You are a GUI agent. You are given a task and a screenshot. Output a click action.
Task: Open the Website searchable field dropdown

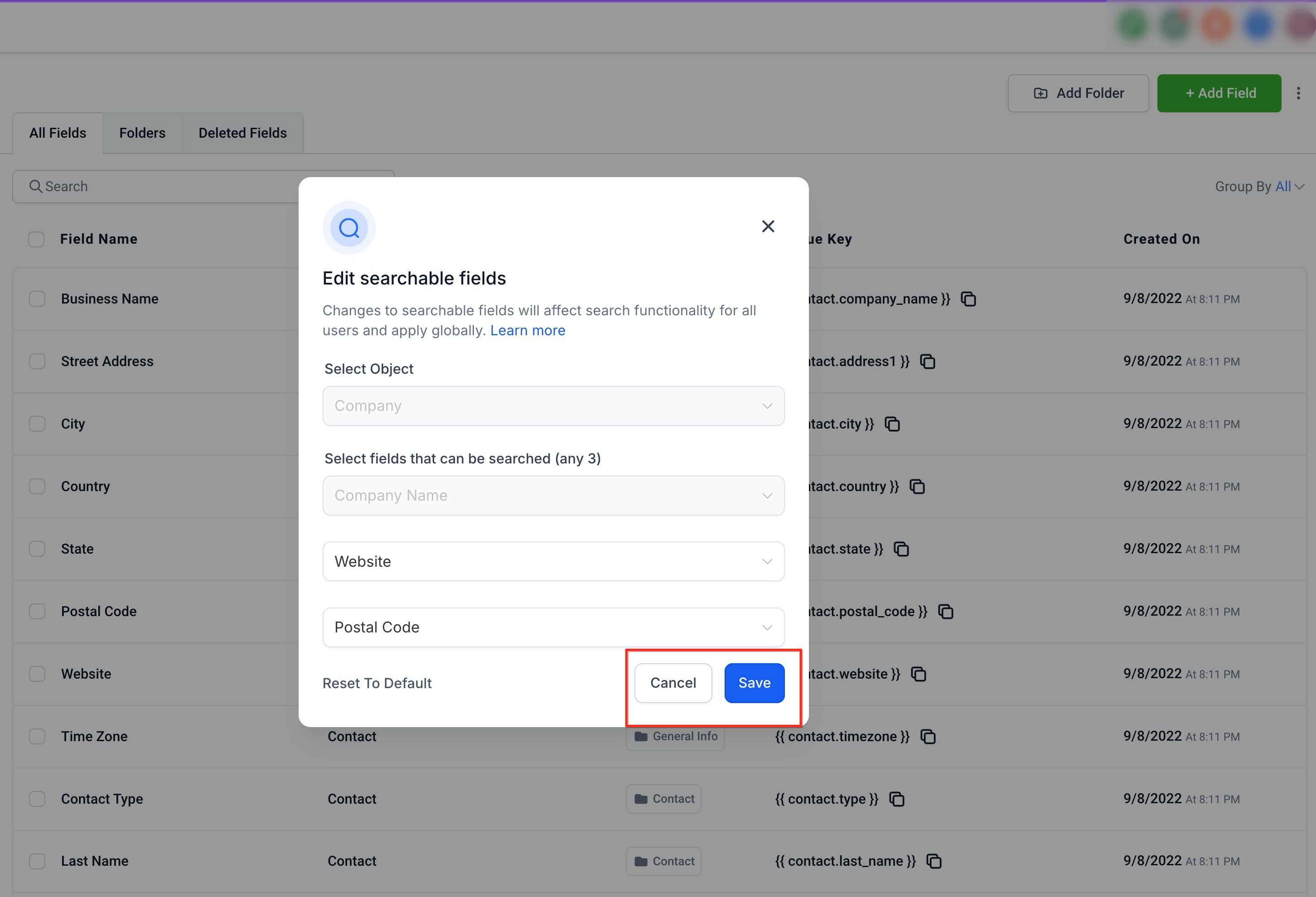[x=553, y=561]
